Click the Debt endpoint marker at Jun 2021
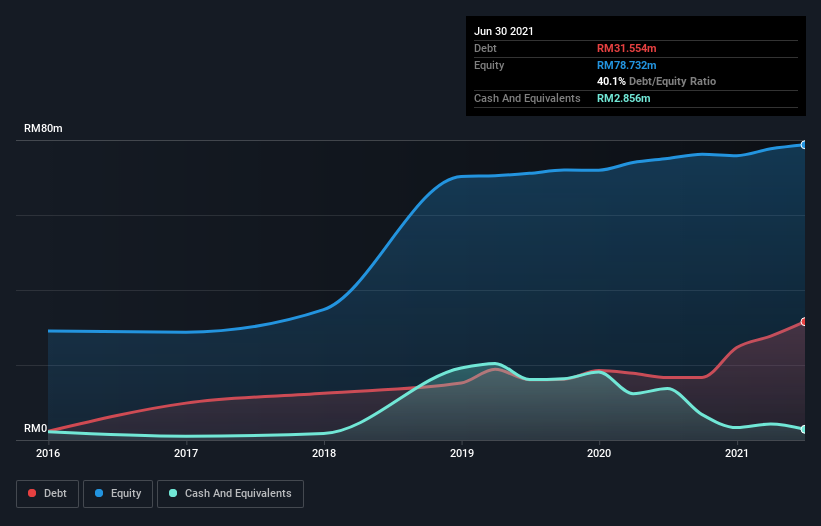The width and height of the screenshot is (821, 526). point(804,322)
